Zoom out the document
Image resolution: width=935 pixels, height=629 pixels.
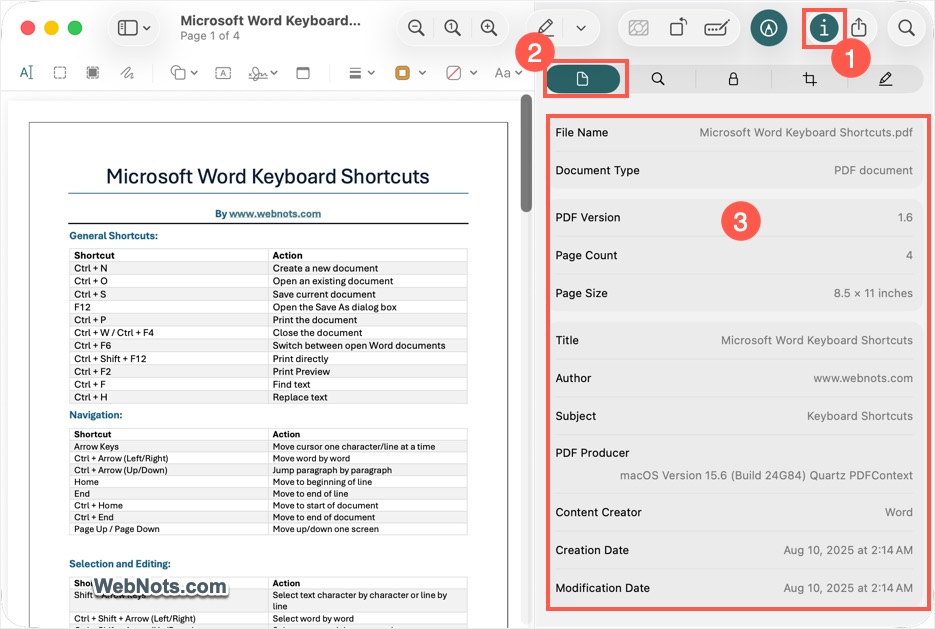416,28
